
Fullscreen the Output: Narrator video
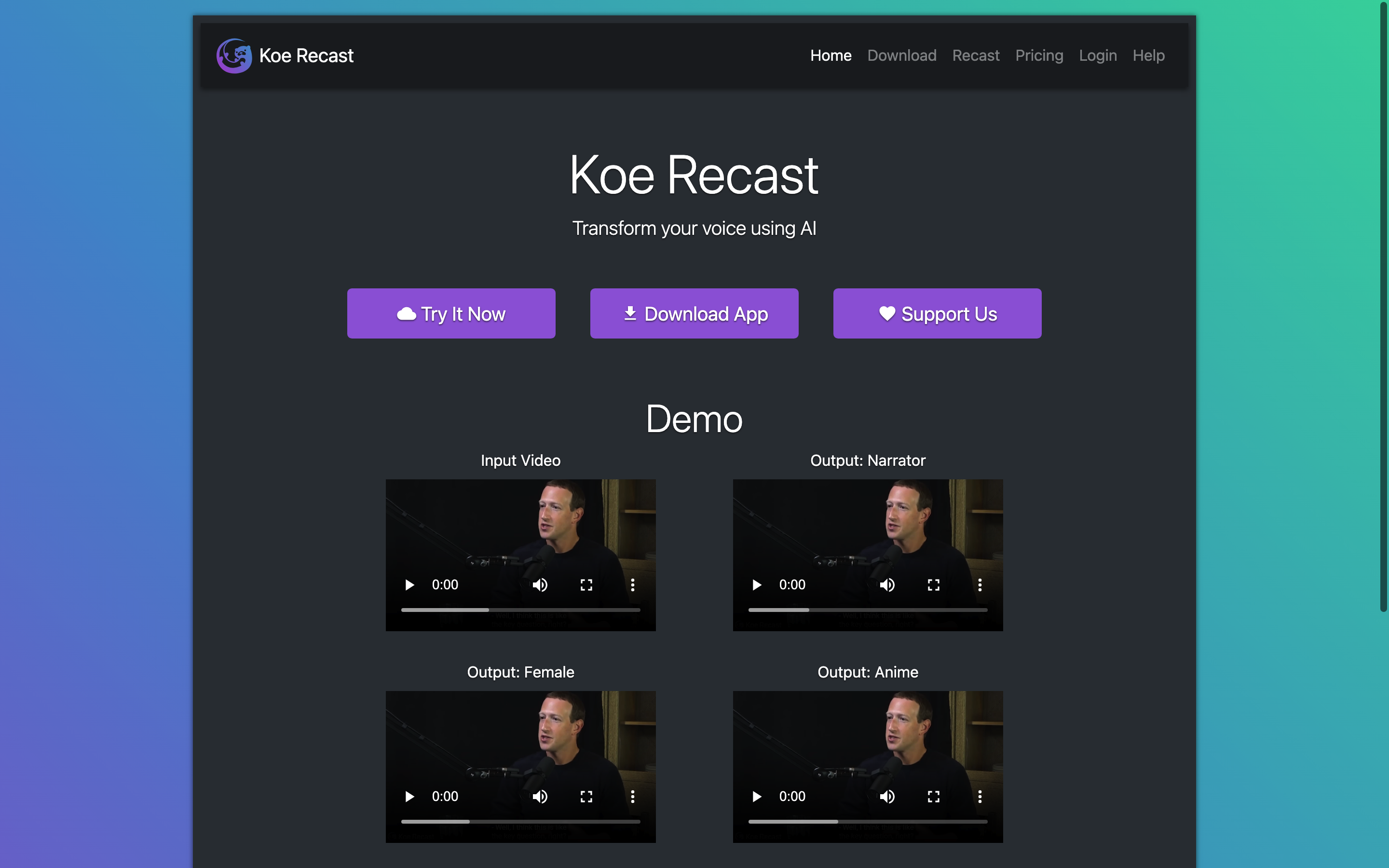click(x=933, y=585)
